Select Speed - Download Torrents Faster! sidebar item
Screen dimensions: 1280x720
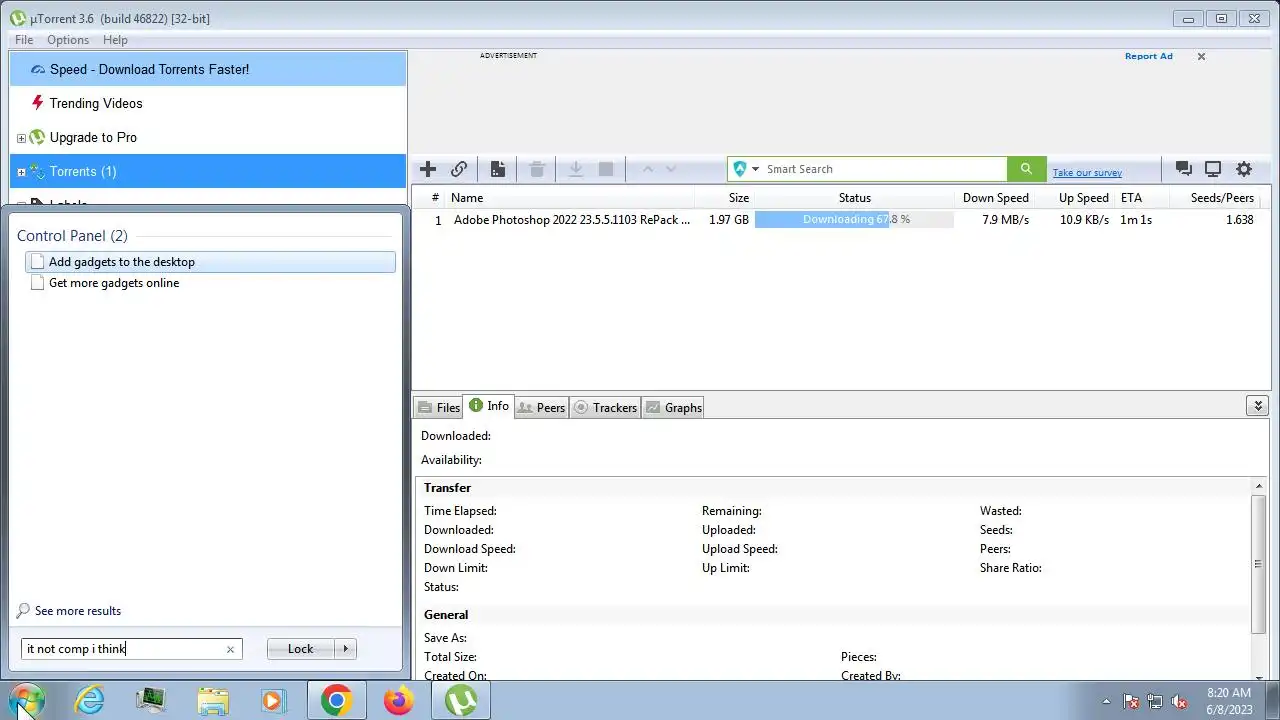(x=208, y=69)
